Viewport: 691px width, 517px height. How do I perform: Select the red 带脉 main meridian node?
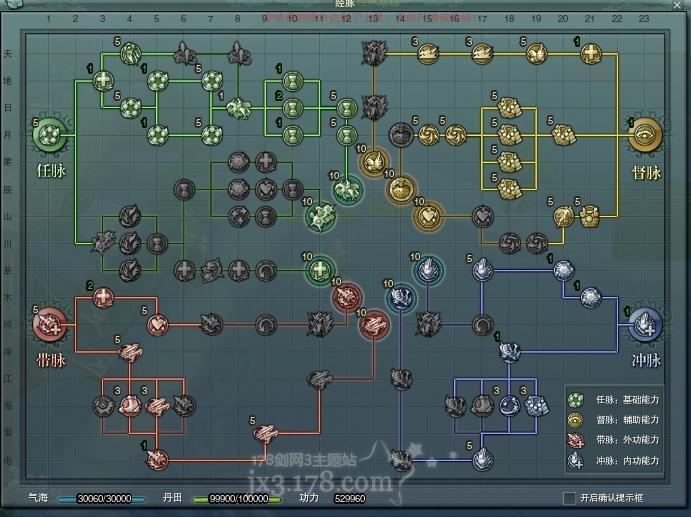[49, 324]
